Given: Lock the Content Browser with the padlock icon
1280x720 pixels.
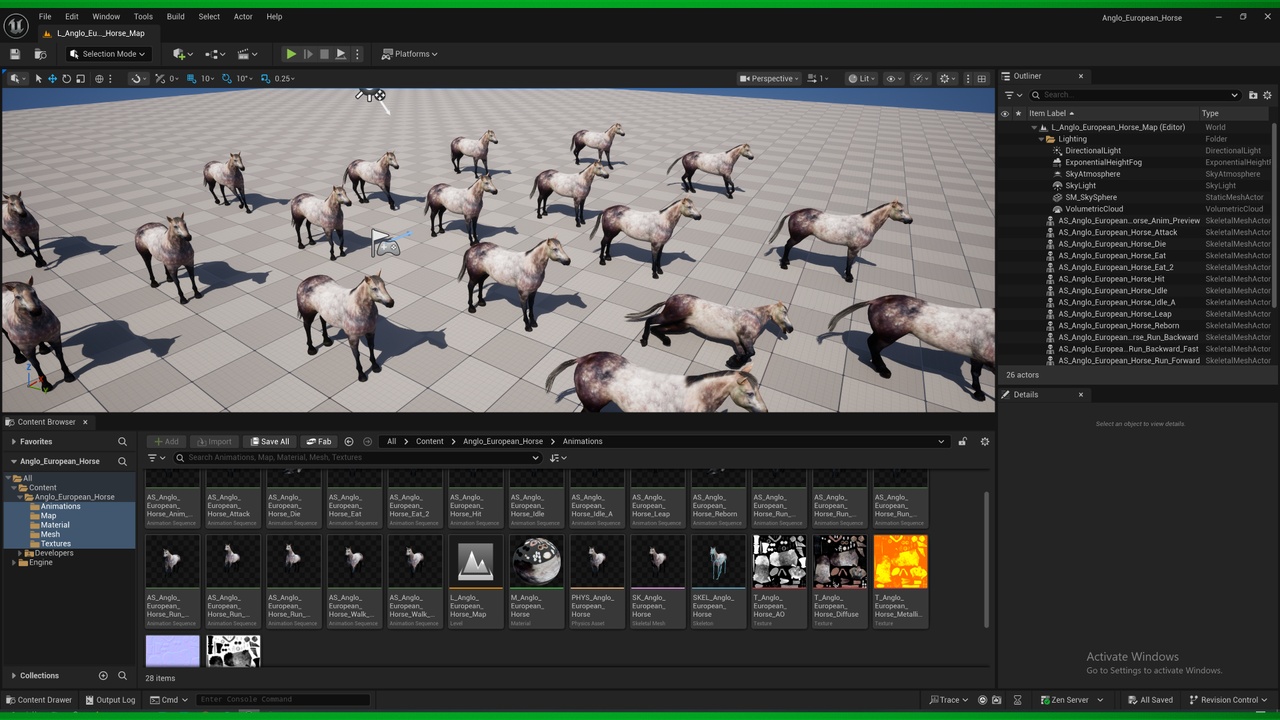Looking at the screenshot, I should click(962, 441).
